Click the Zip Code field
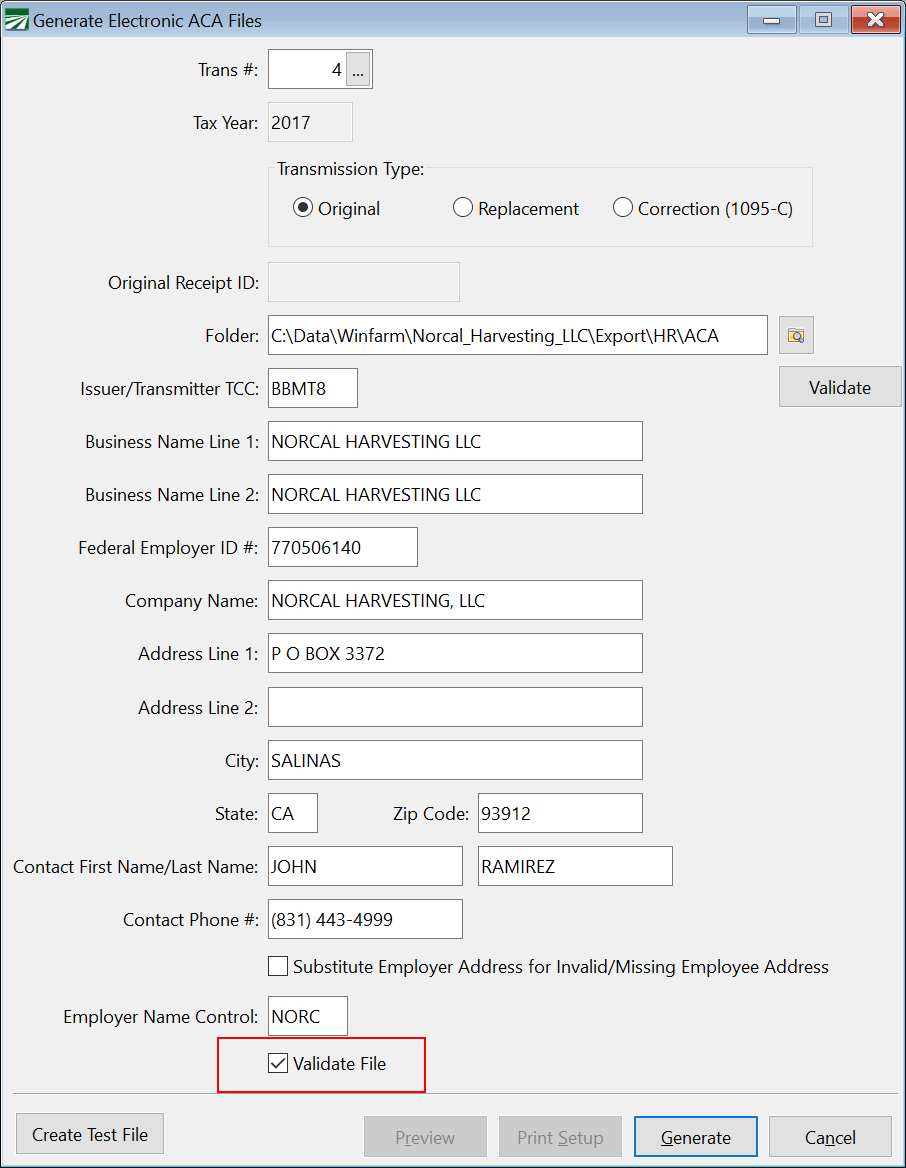Screen dimensions: 906x1168 coord(560,813)
